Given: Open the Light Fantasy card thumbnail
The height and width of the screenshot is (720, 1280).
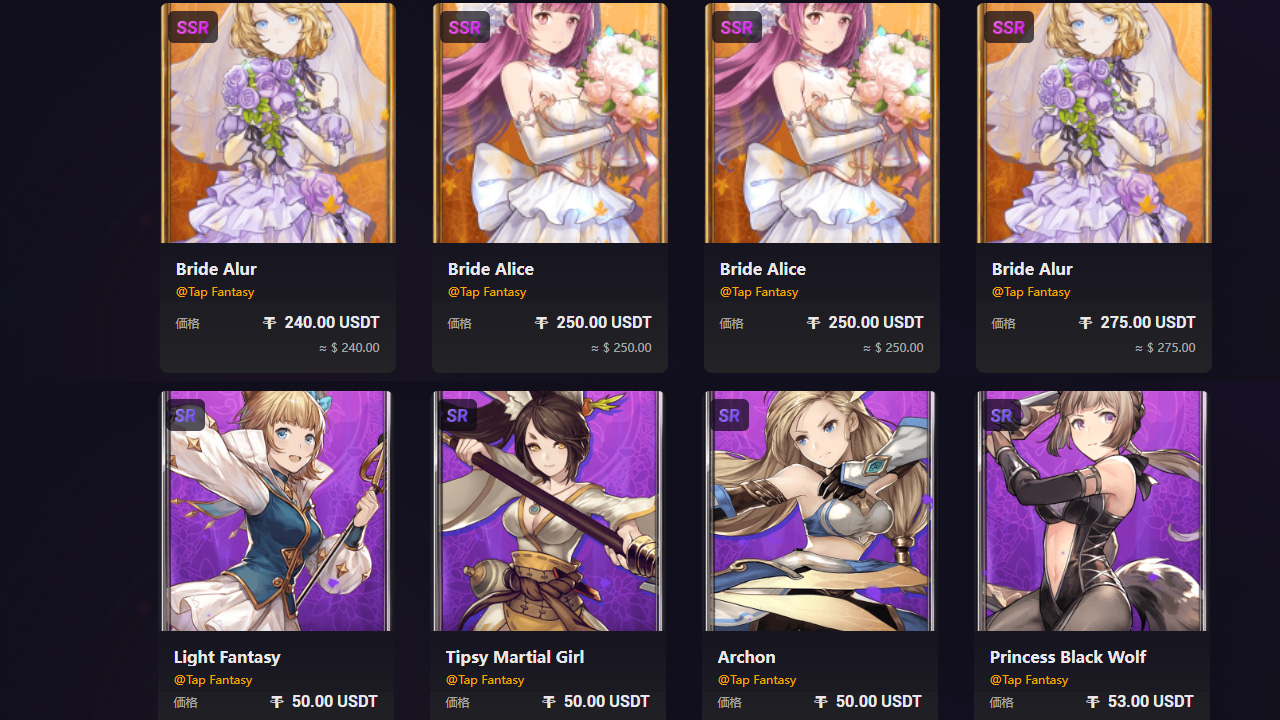Looking at the screenshot, I should 275,511.
